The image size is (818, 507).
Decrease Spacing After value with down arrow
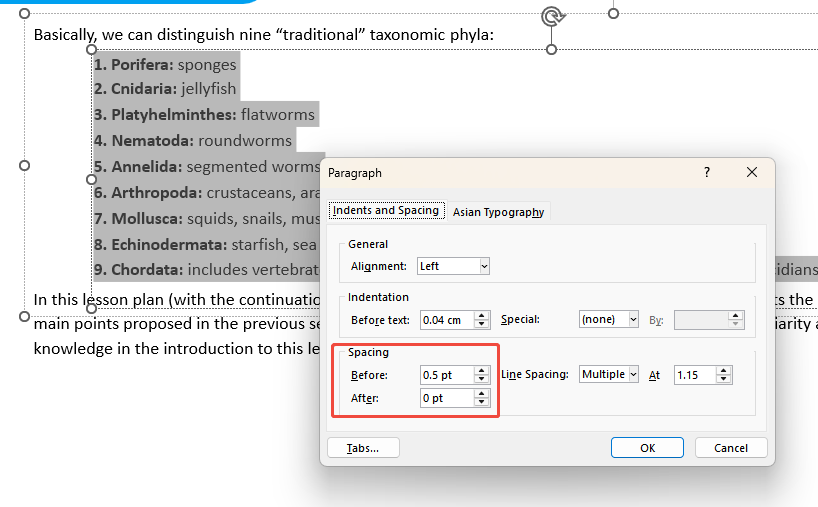pyautogui.click(x=482, y=403)
